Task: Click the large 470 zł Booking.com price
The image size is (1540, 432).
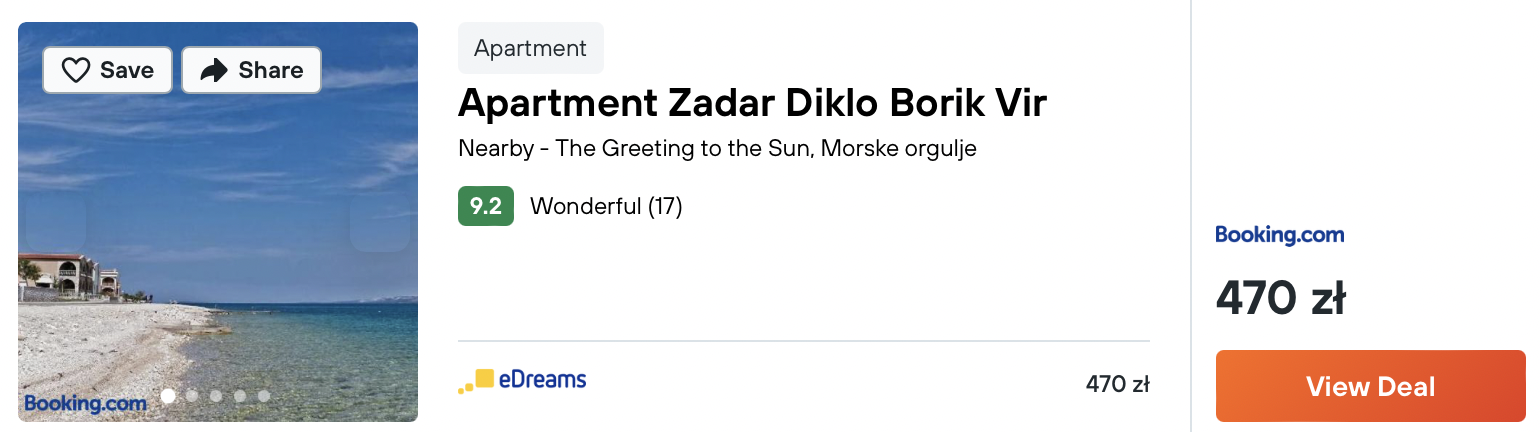Action: (x=1281, y=298)
